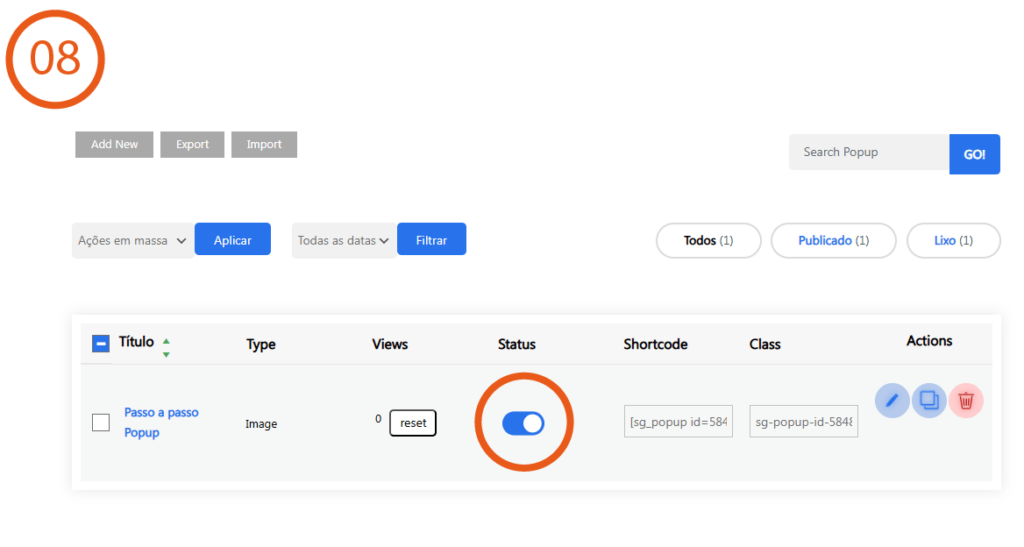Image resolution: width=1024 pixels, height=547 pixels.
Task: Click the Add New button
Action: click(114, 144)
